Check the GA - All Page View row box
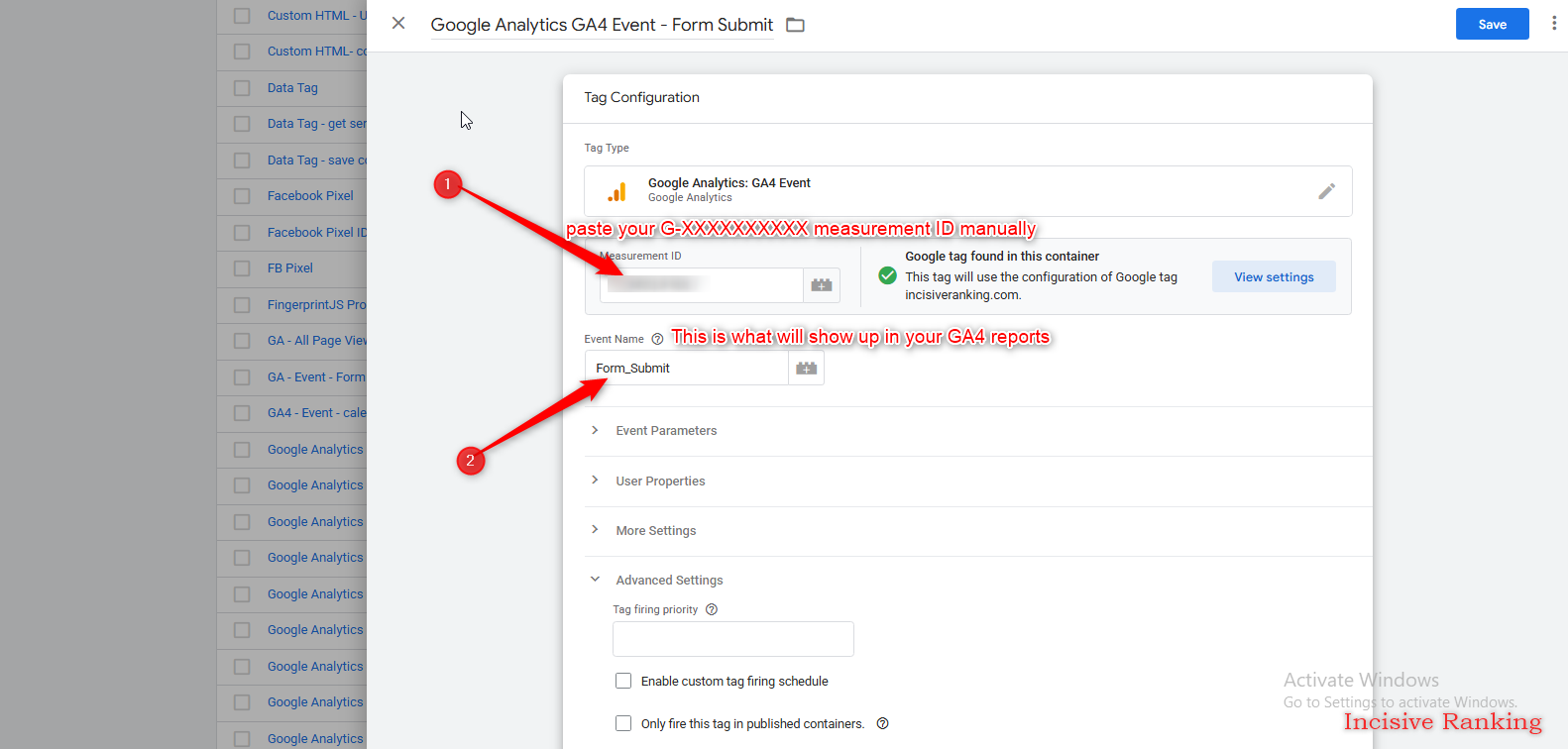 point(242,341)
